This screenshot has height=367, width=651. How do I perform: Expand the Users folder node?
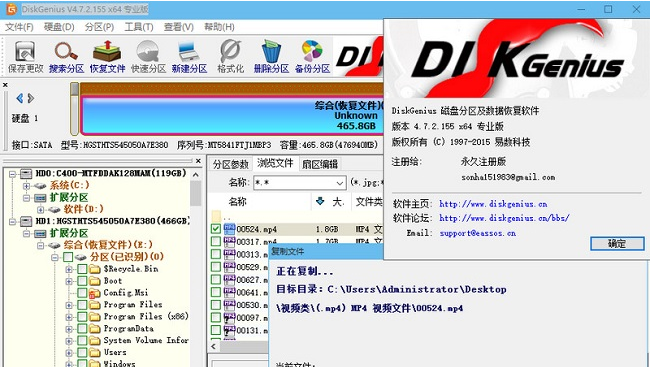pyautogui.click(x=69, y=353)
